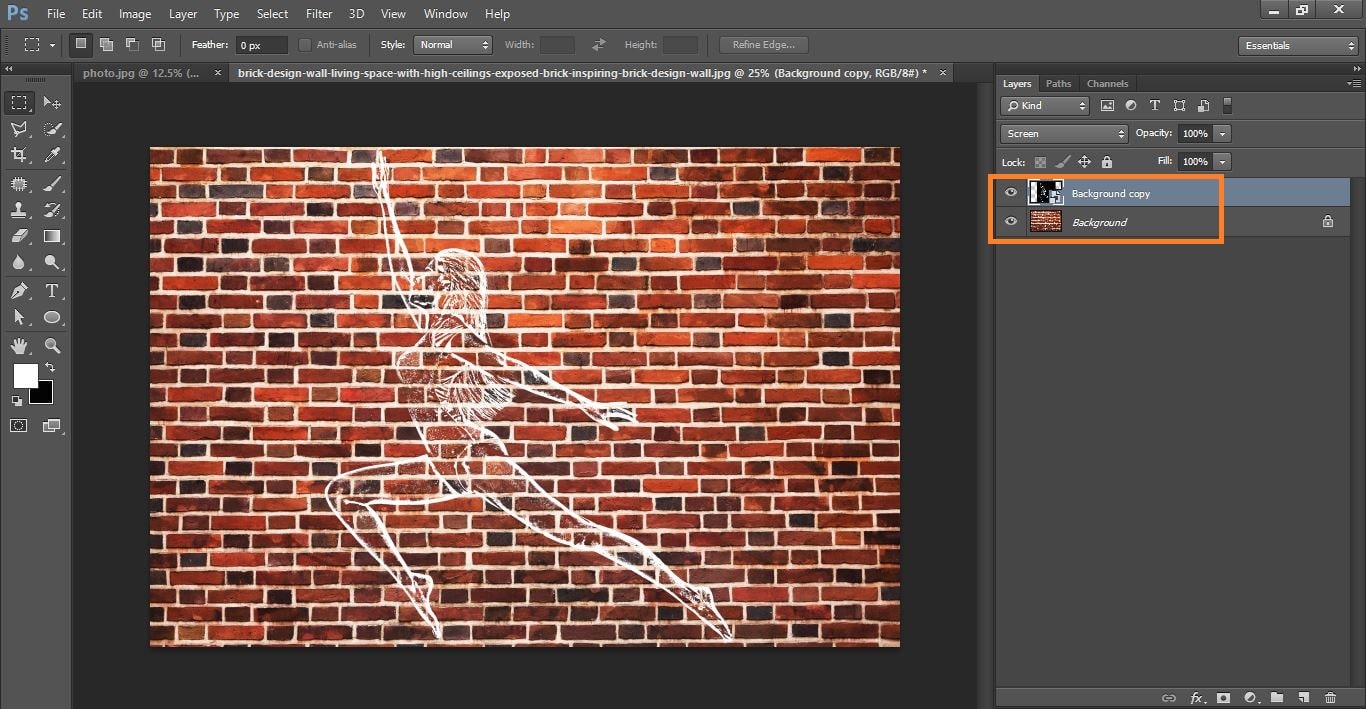Click the Hand tool

[19, 346]
